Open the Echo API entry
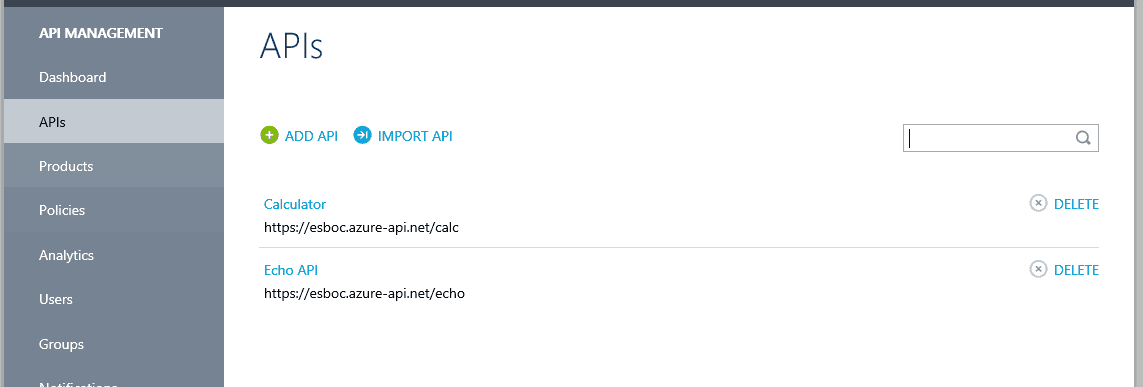 point(291,270)
